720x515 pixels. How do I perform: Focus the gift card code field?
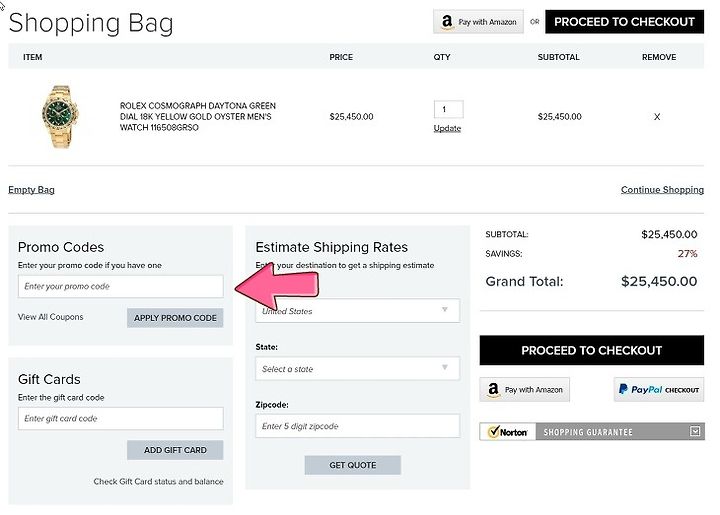(121, 419)
